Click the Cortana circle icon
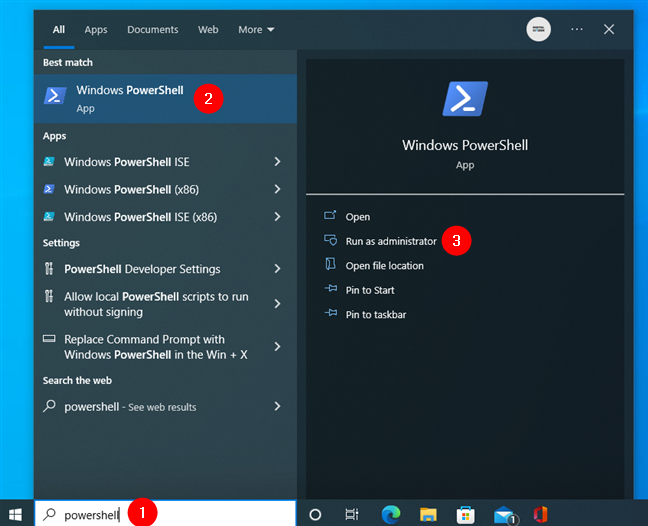The width and height of the screenshot is (648, 526). point(315,514)
